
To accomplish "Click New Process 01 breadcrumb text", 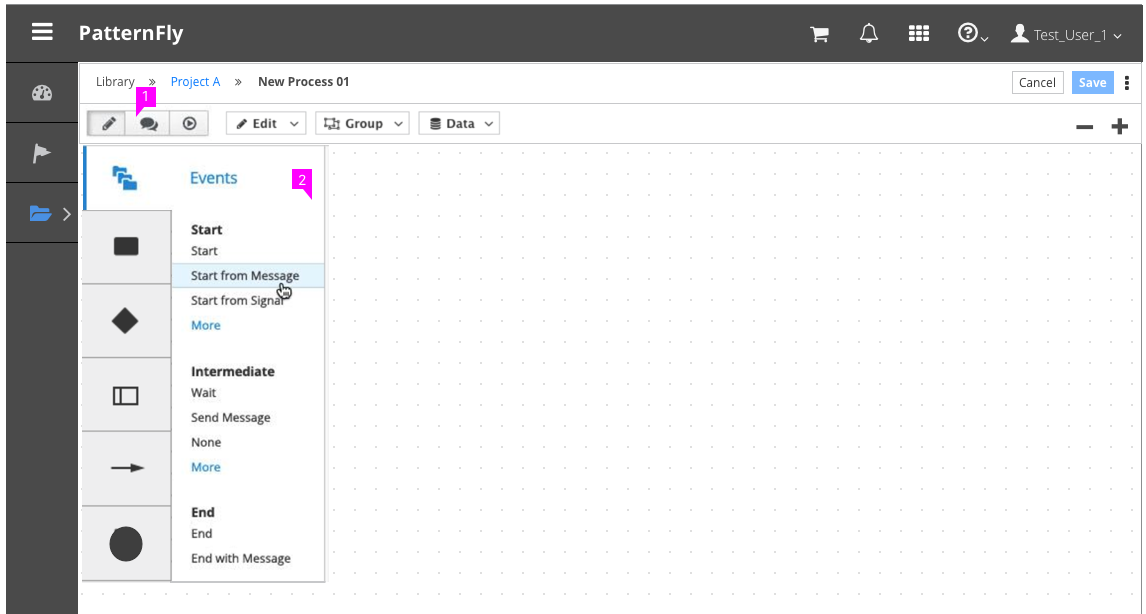I will pyautogui.click(x=303, y=82).
